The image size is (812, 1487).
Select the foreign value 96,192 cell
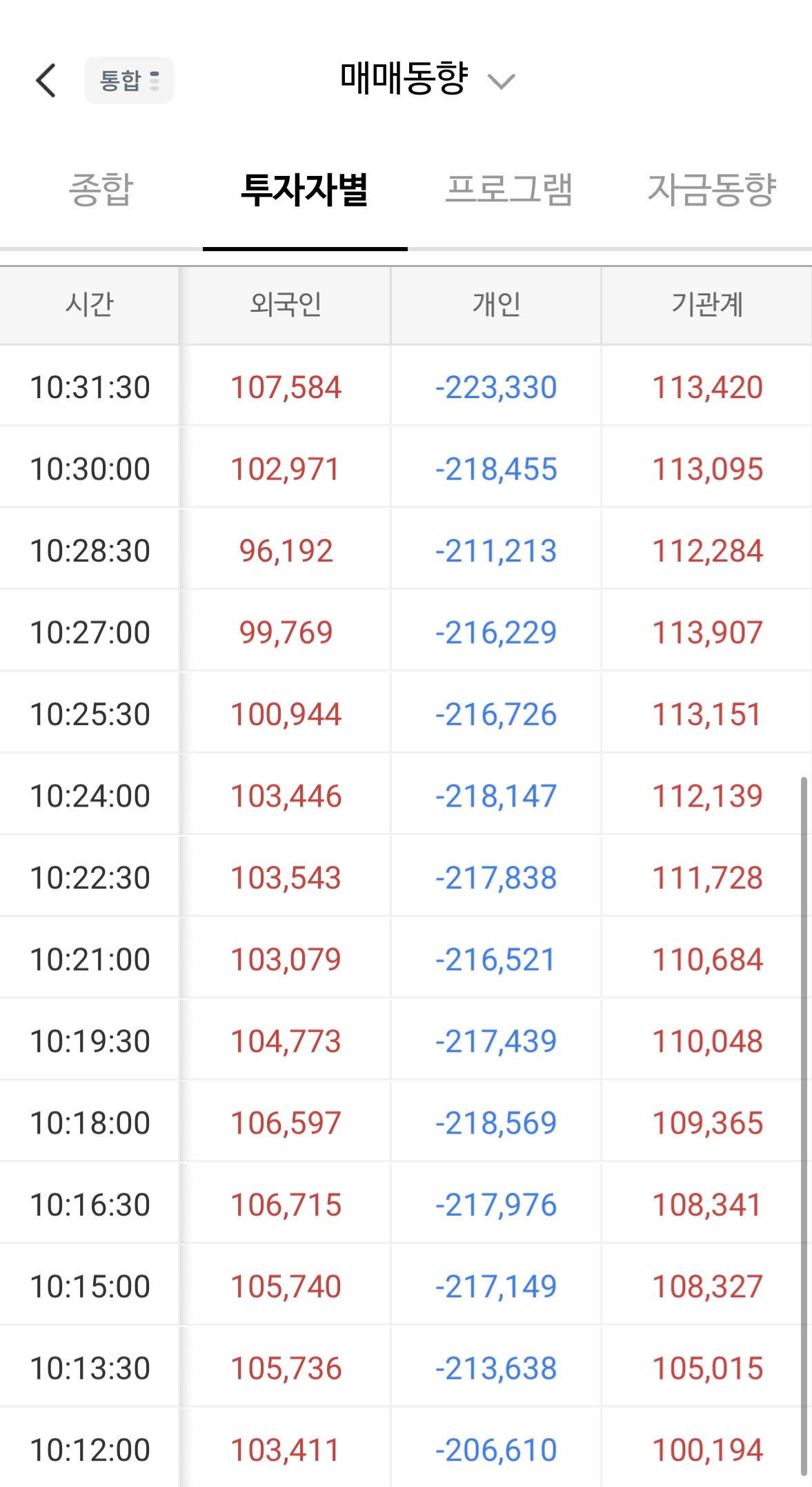pyautogui.click(x=286, y=551)
